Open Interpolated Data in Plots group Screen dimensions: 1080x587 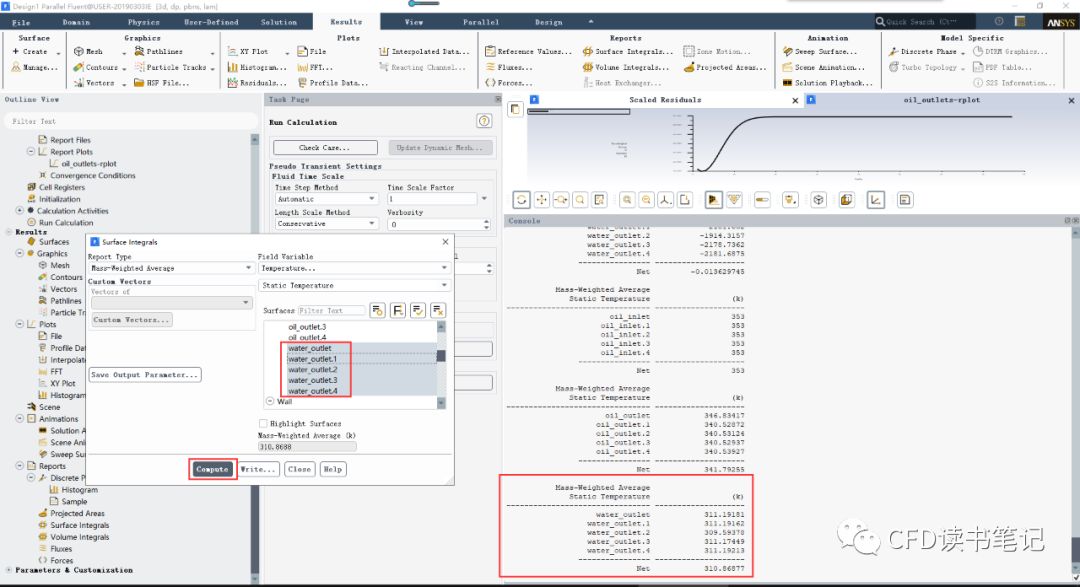pos(424,52)
